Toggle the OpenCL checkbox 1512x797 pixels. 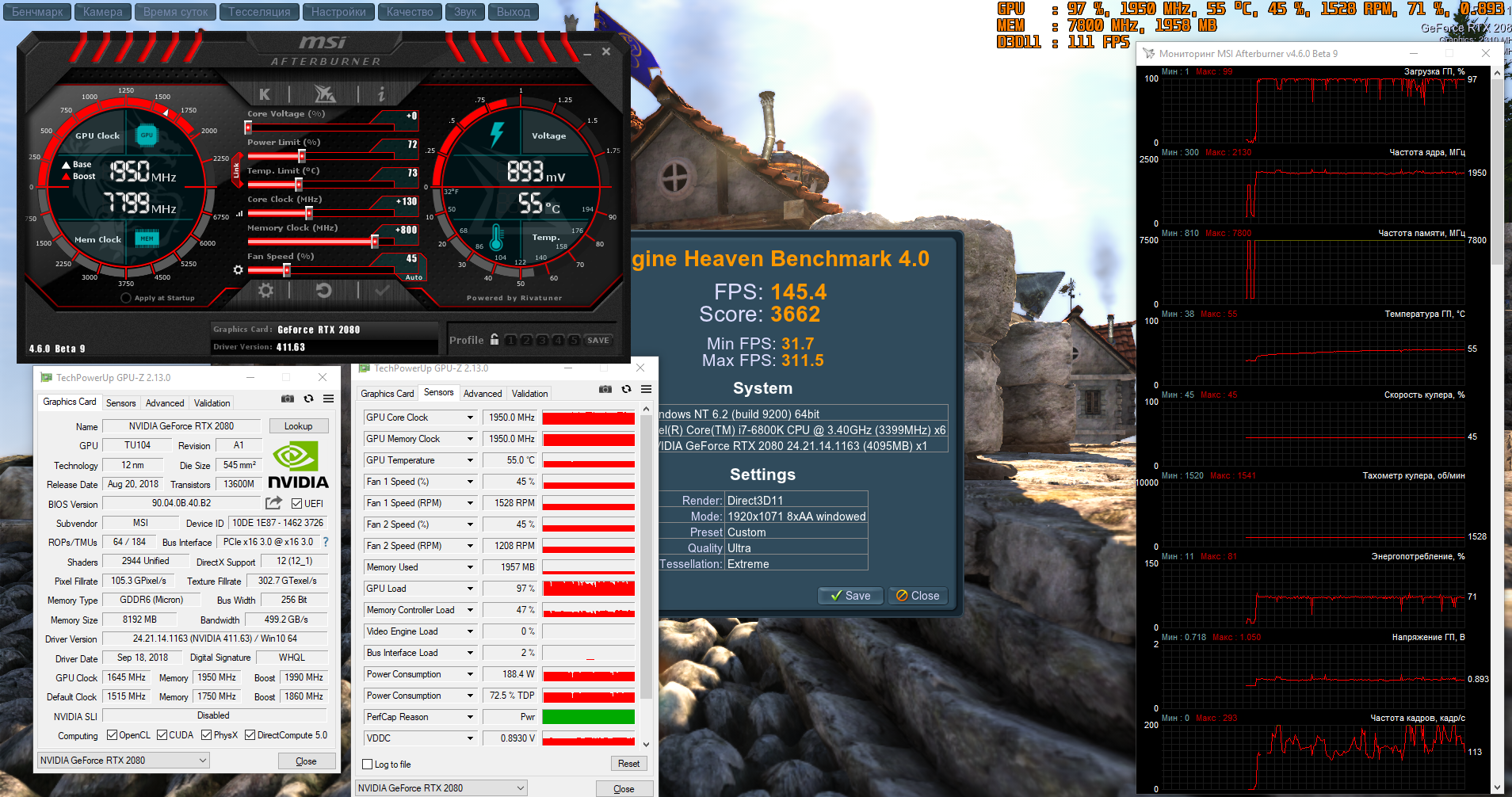pos(112,735)
